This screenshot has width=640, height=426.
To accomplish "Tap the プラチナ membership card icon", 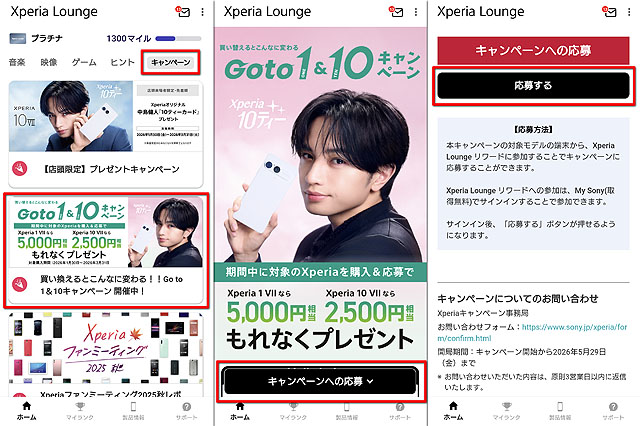I will tap(18, 38).
